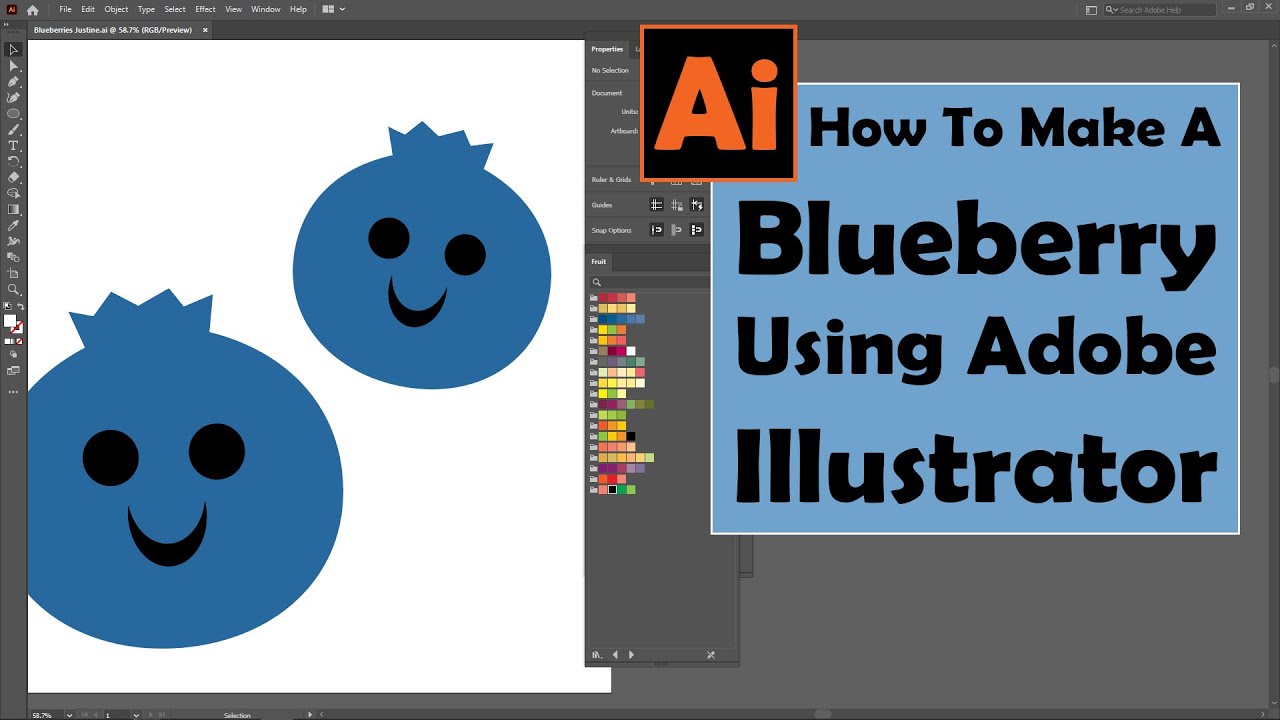
Task: Select the Eyedropper tool
Action: point(14,225)
